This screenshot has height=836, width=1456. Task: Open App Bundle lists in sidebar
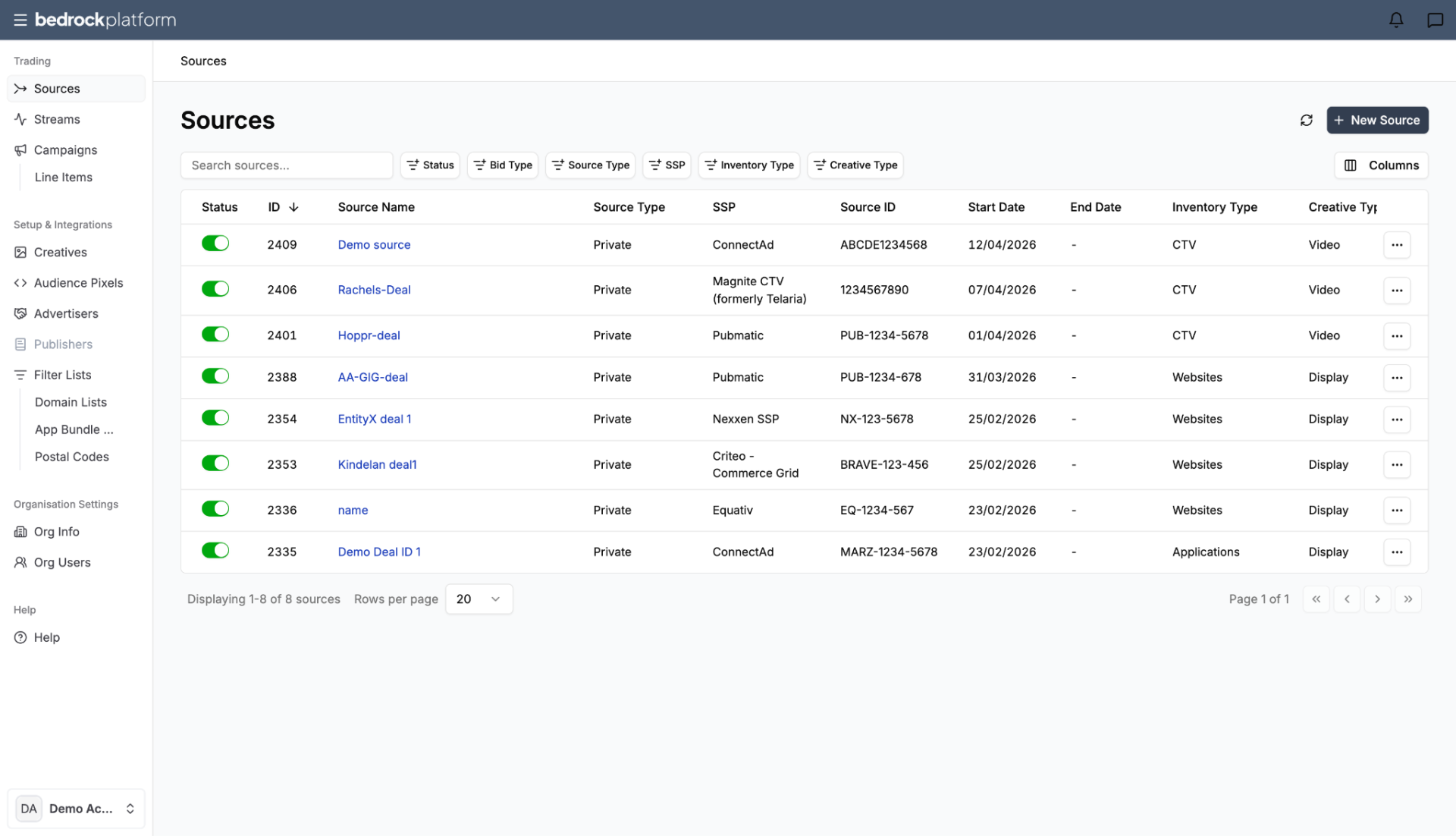click(74, 429)
